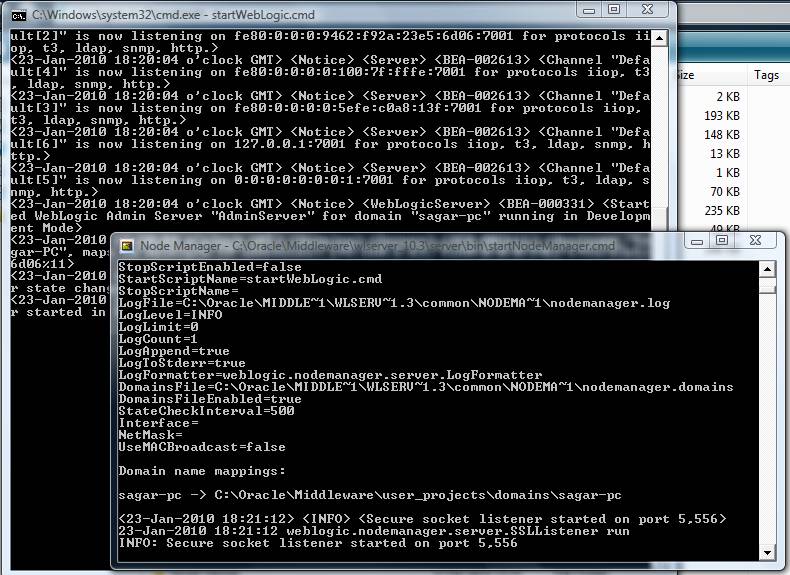The image size is (790, 575).
Task: Select the 1 KB file size entry
Action: point(728,173)
